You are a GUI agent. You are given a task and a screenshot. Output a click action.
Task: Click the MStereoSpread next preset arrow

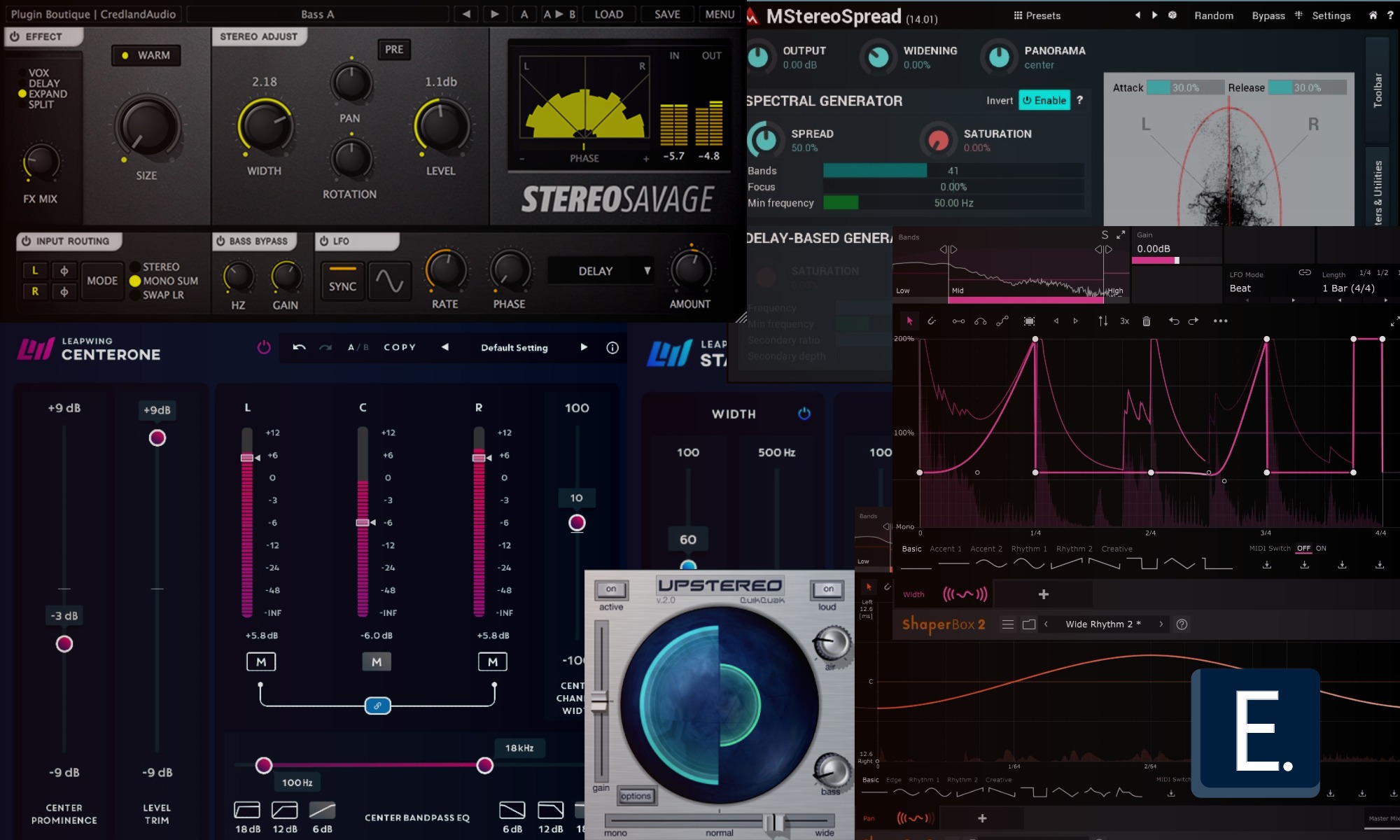(x=1154, y=15)
